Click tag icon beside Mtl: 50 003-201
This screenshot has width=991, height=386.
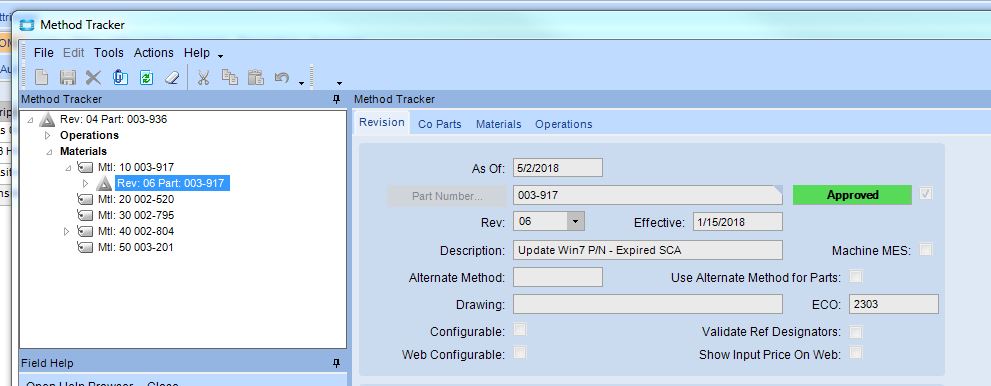[x=85, y=248]
